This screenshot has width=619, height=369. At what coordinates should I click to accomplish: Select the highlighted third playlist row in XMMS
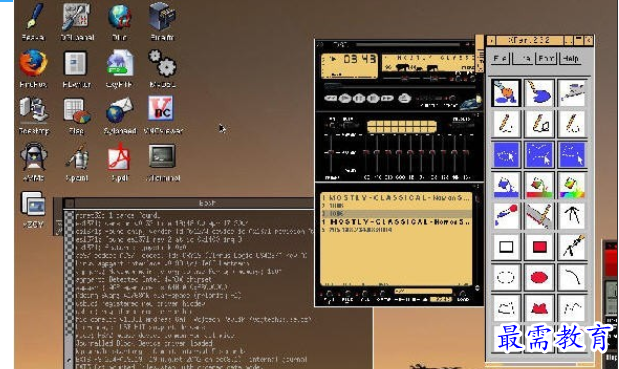coord(396,214)
